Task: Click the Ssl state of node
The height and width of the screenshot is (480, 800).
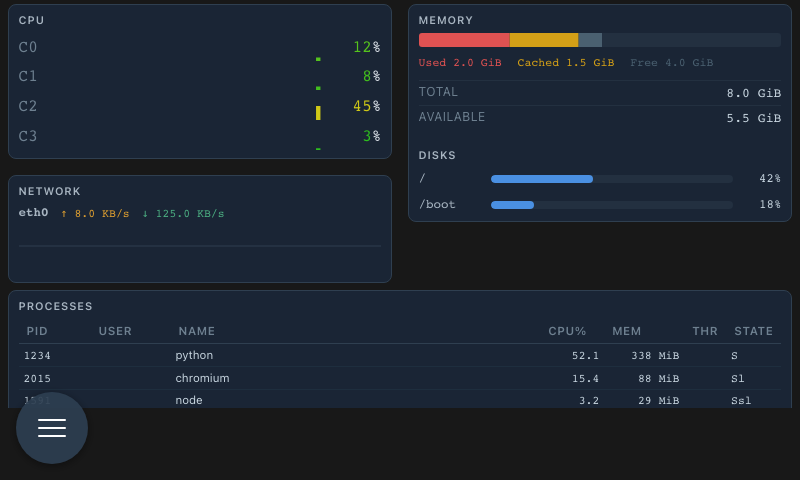Action: click(741, 400)
